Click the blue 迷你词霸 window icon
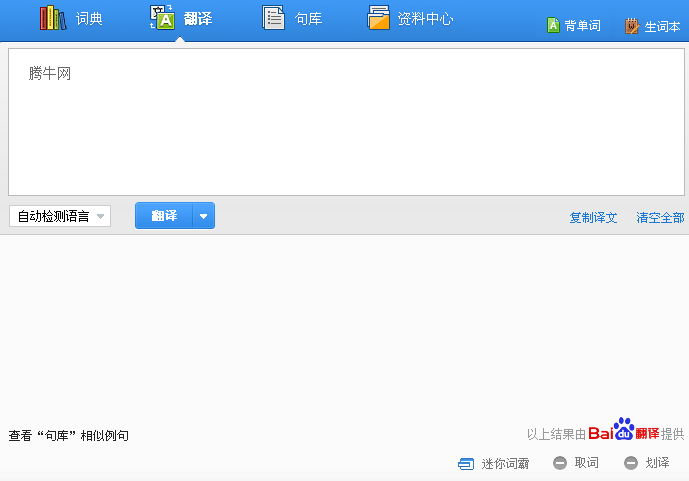 tap(466, 464)
